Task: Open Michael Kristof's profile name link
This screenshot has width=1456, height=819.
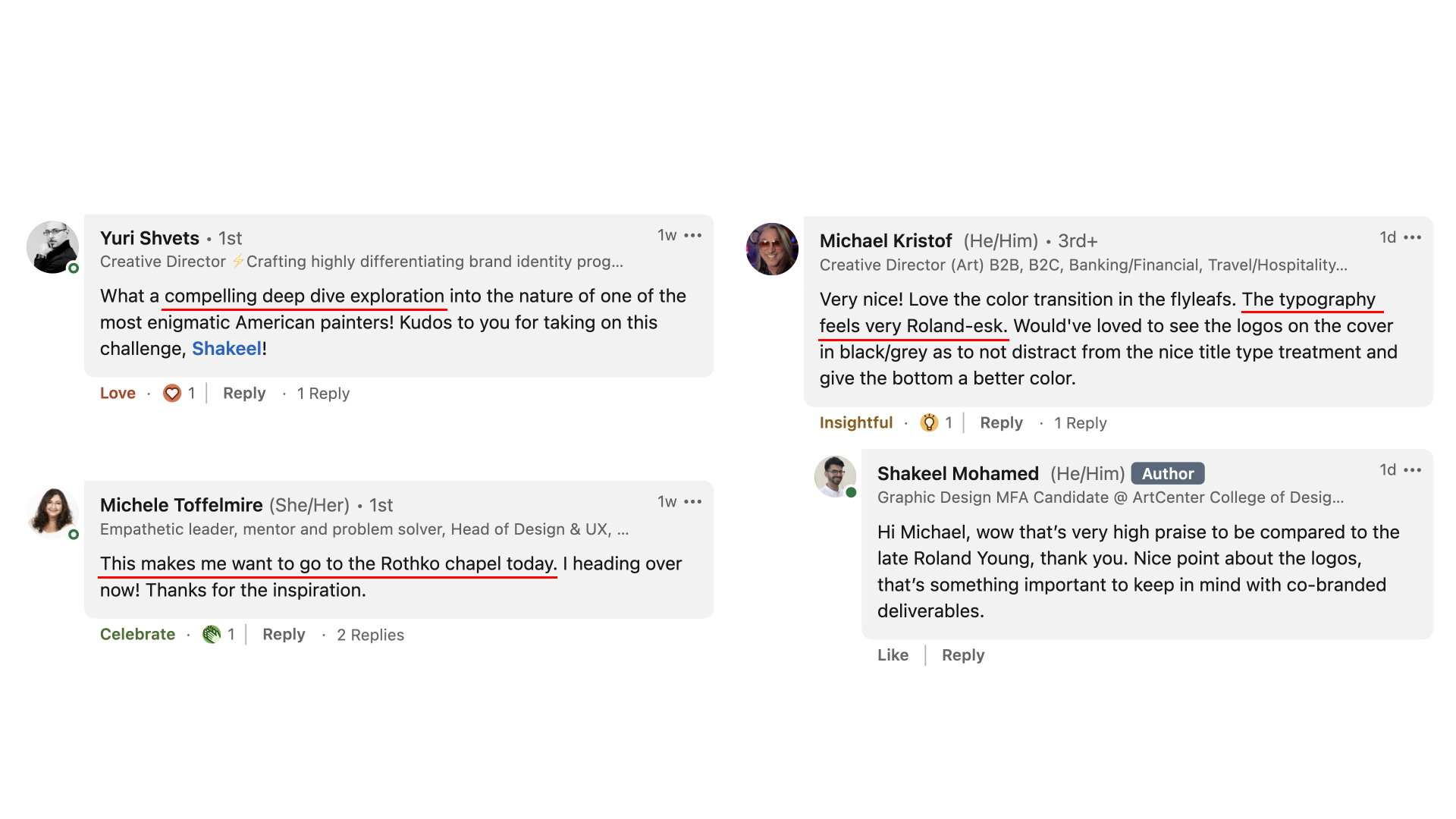Action: point(885,241)
